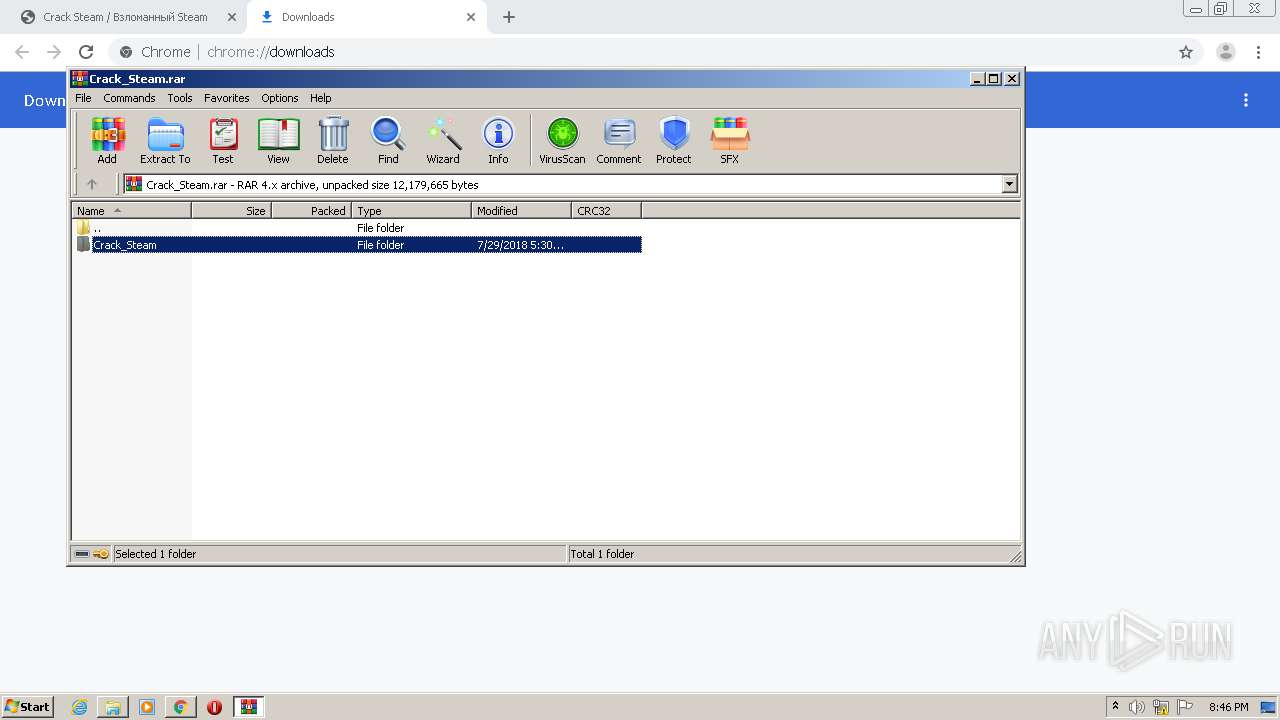Switch to Chrome via taskbar icon
The image size is (1280, 720).
181,707
